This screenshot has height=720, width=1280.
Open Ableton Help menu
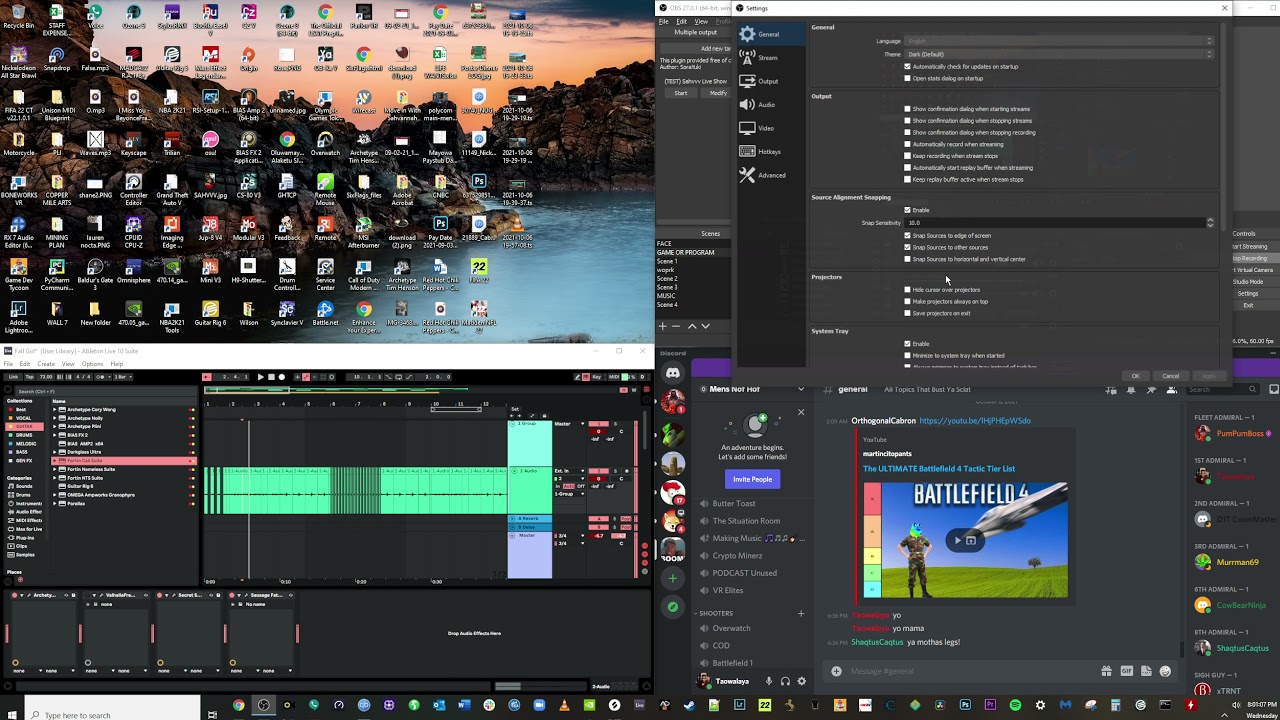117,364
